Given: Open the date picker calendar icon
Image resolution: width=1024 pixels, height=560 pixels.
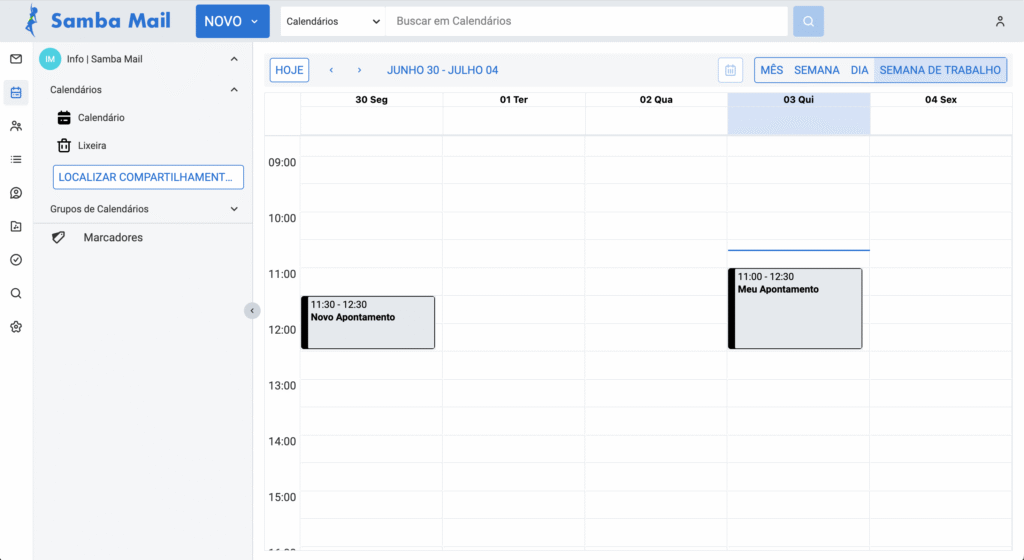Looking at the screenshot, I should (730, 70).
